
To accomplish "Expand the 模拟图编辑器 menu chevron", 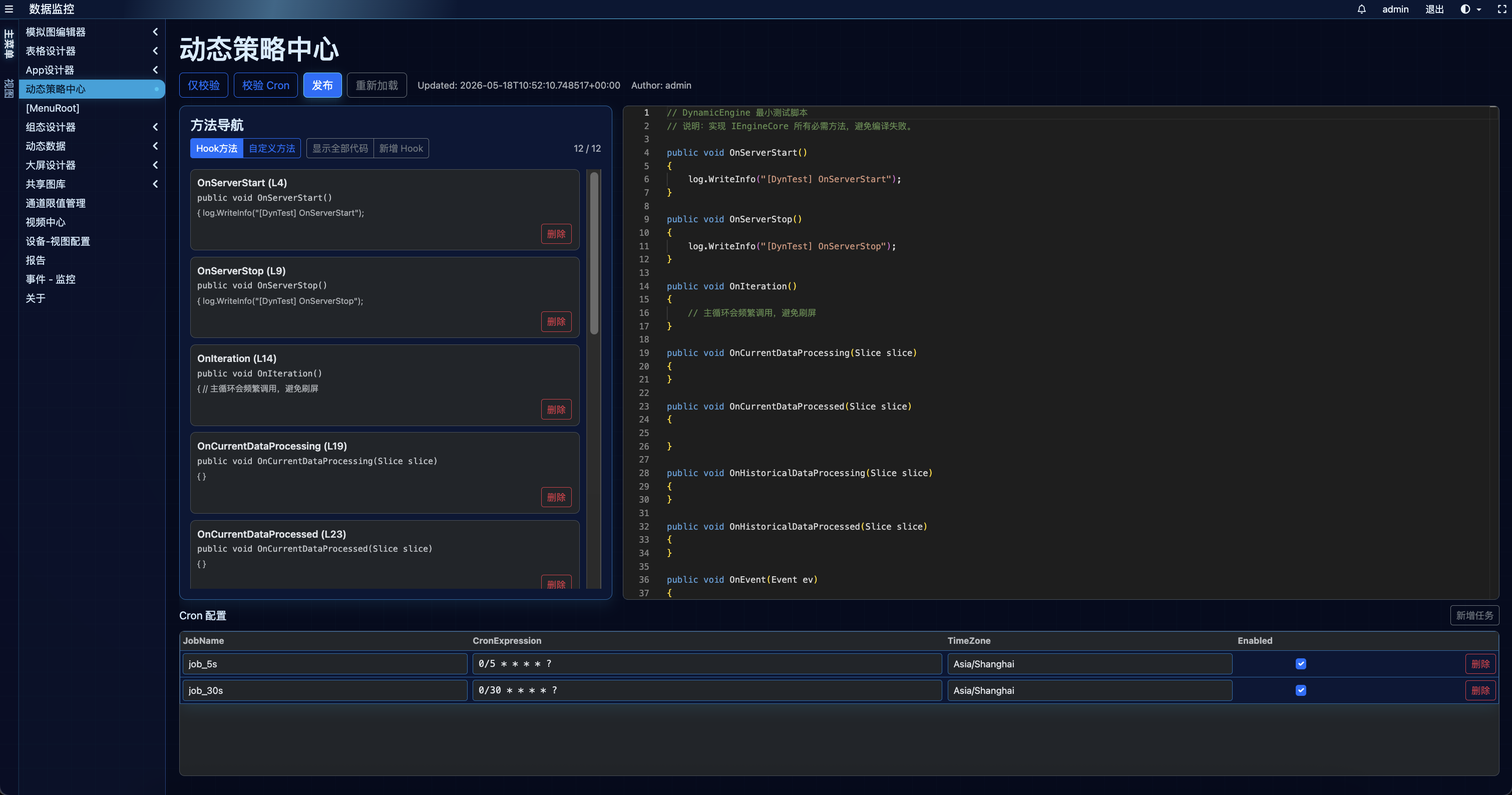I will pos(156,32).
